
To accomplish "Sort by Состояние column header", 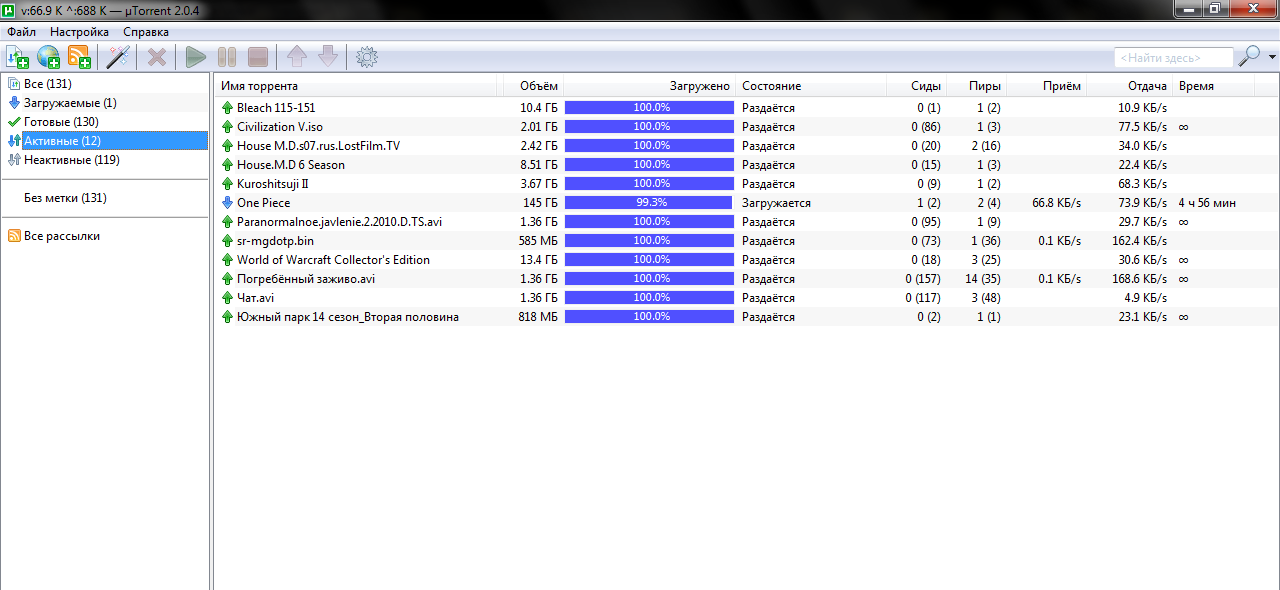I will (810, 86).
